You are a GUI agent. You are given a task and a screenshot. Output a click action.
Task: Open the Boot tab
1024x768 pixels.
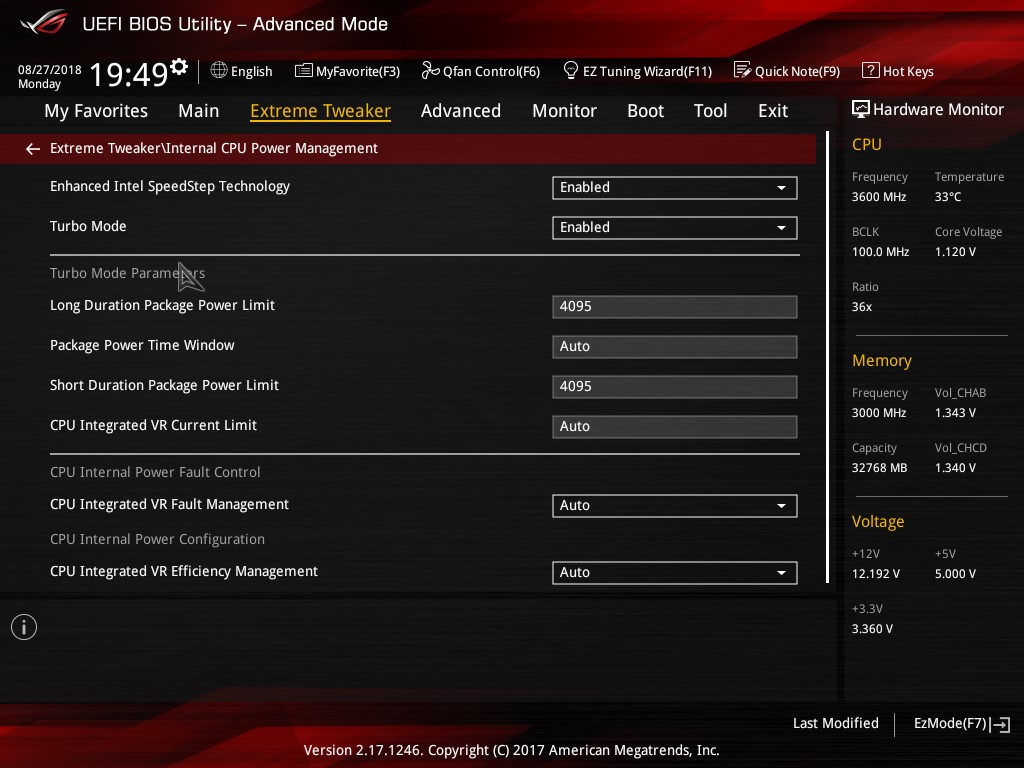click(645, 111)
